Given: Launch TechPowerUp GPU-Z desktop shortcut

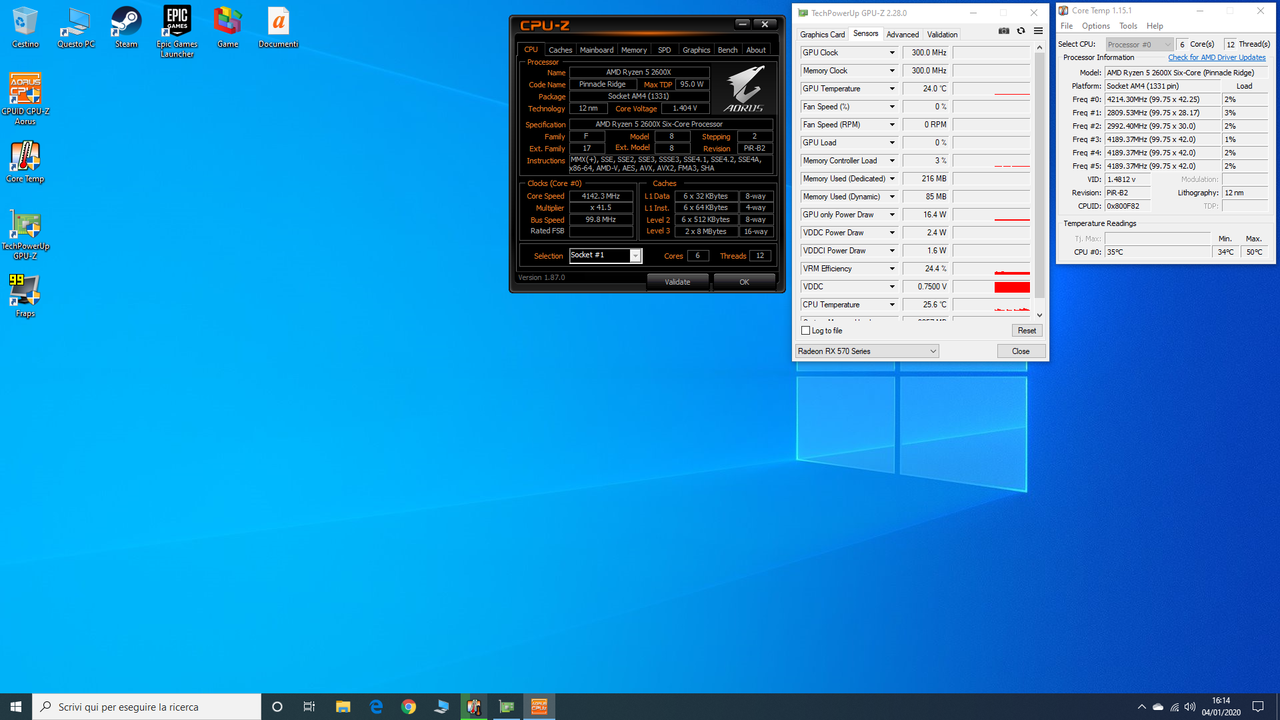Looking at the screenshot, I should coord(25,235).
